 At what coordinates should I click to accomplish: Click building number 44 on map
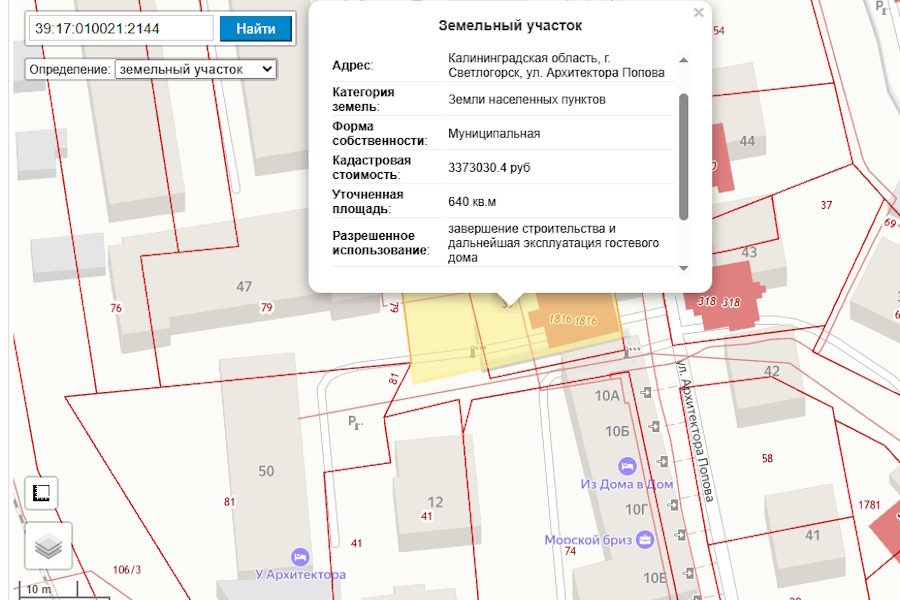coord(747,141)
